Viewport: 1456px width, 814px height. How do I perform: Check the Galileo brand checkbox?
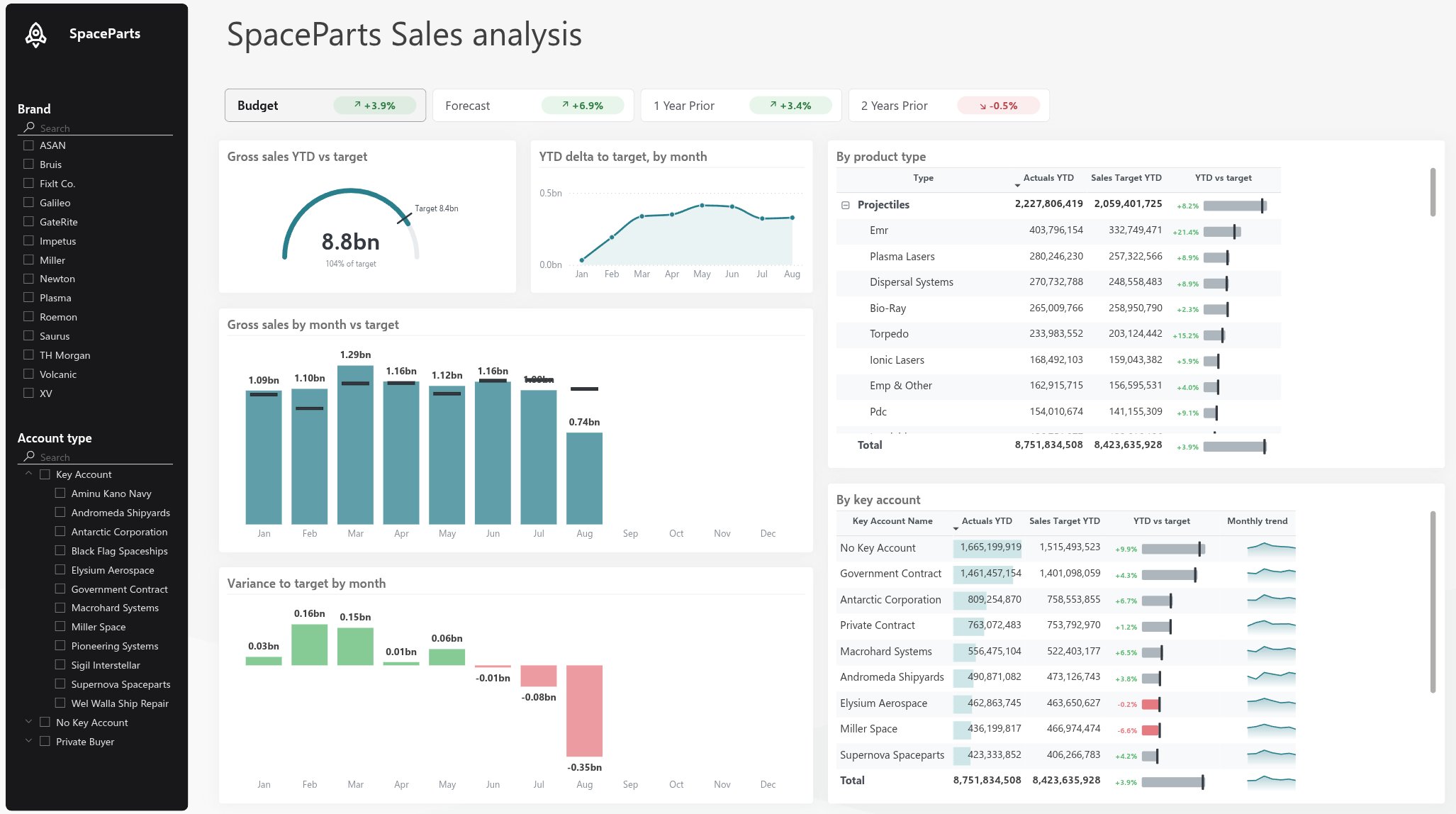[28, 202]
